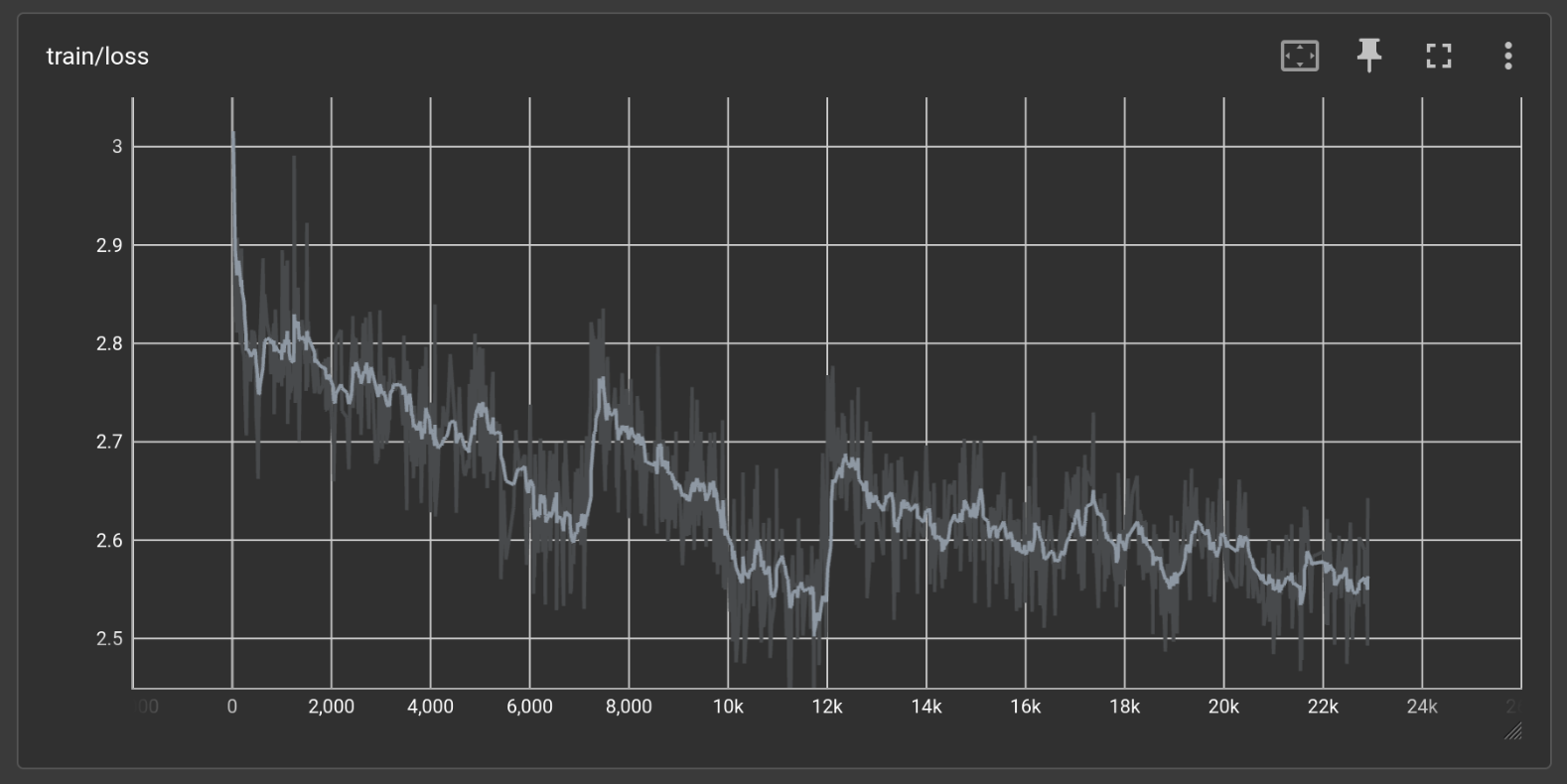Click the y-axis label 2.6
Screen dimensions: 1567x784
click(109, 541)
